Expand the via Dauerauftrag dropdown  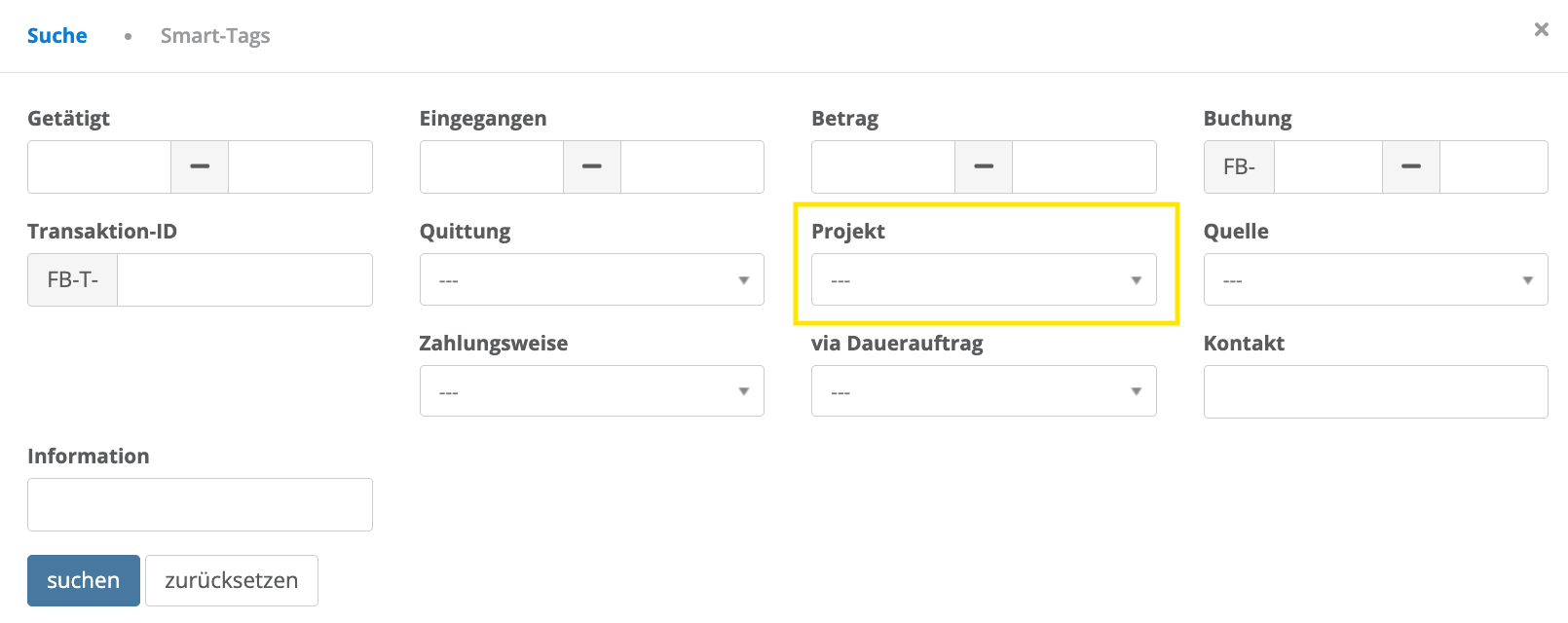984,391
